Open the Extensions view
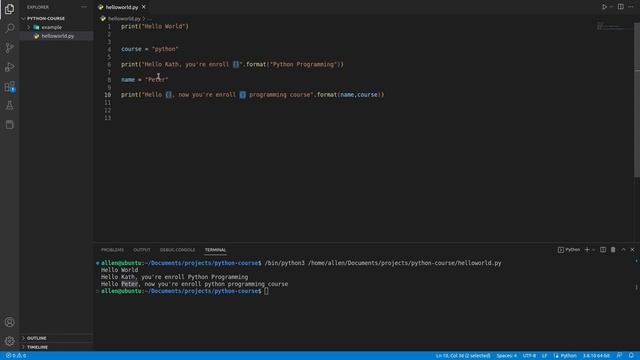Screen dimensions: 640x360 [x=9, y=87]
